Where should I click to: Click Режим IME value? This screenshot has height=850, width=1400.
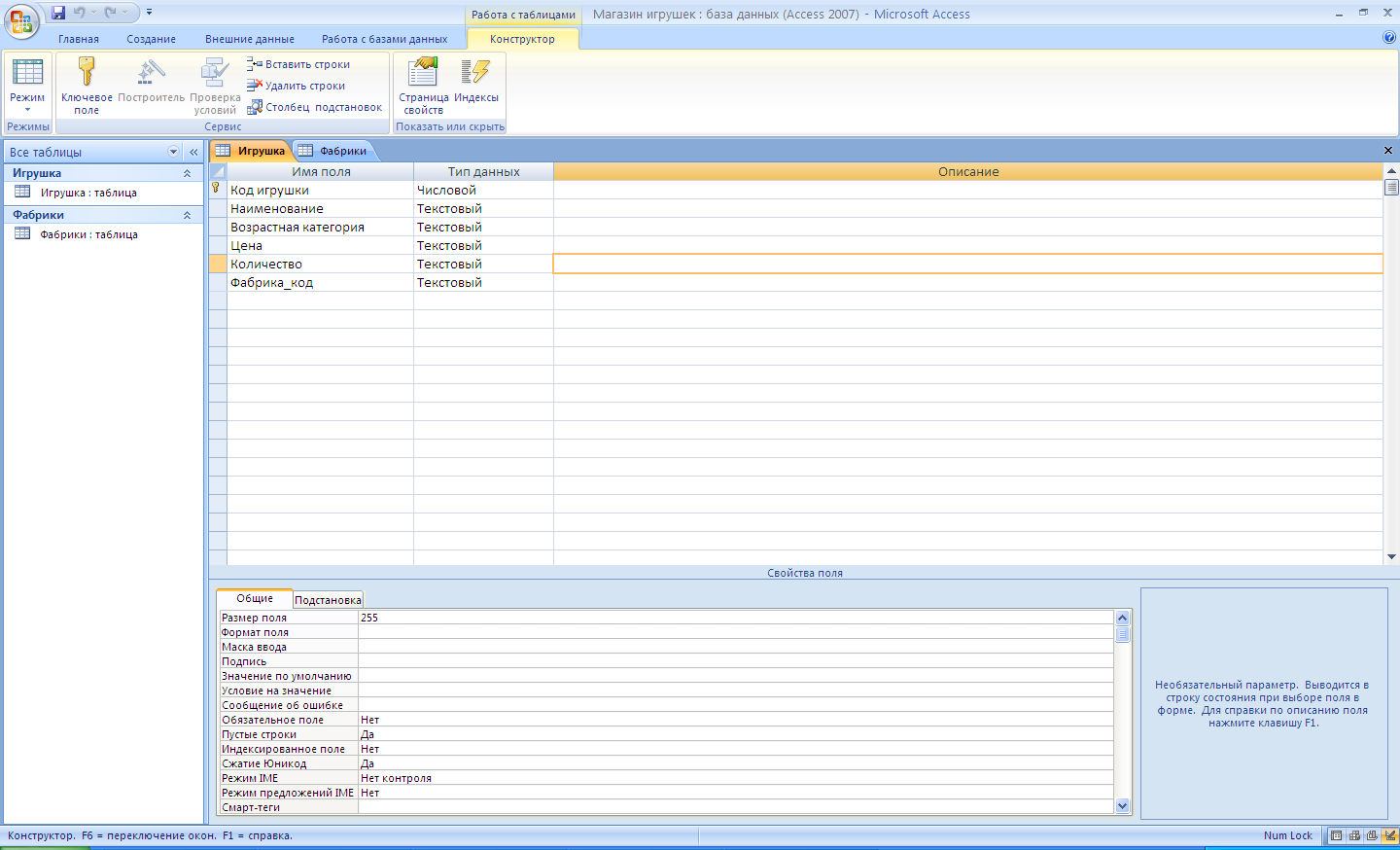coord(735,778)
